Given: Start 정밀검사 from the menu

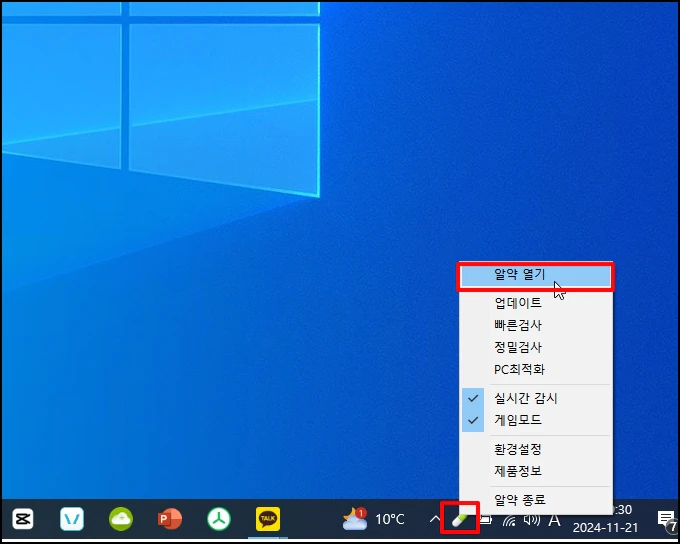Looking at the screenshot, I should tap(536, 347).
